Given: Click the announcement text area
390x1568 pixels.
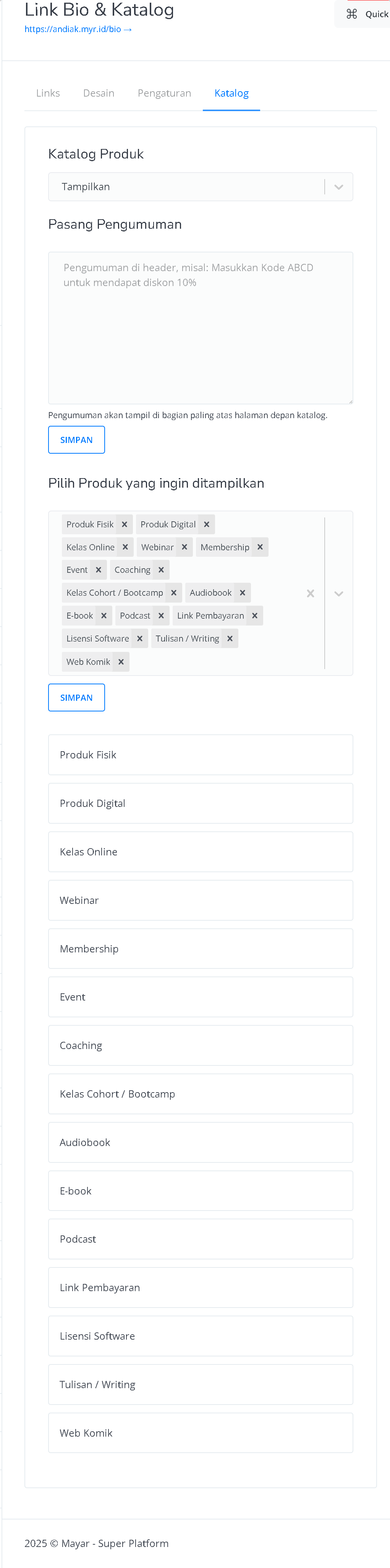Looking at the screenshot, I should point(200,328).
